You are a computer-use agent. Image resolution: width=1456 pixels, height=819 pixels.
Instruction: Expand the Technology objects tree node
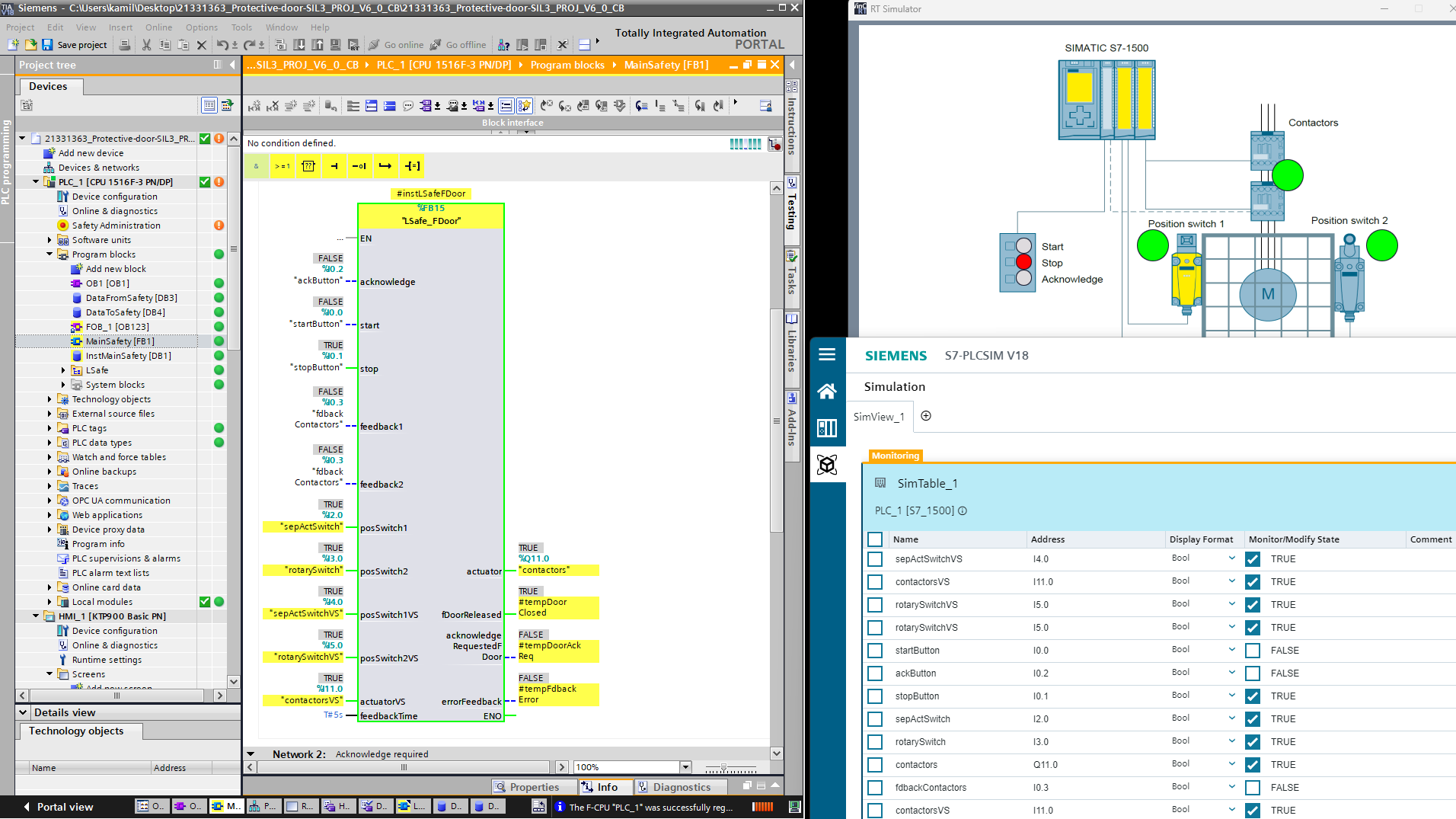(x=50, y=399)
